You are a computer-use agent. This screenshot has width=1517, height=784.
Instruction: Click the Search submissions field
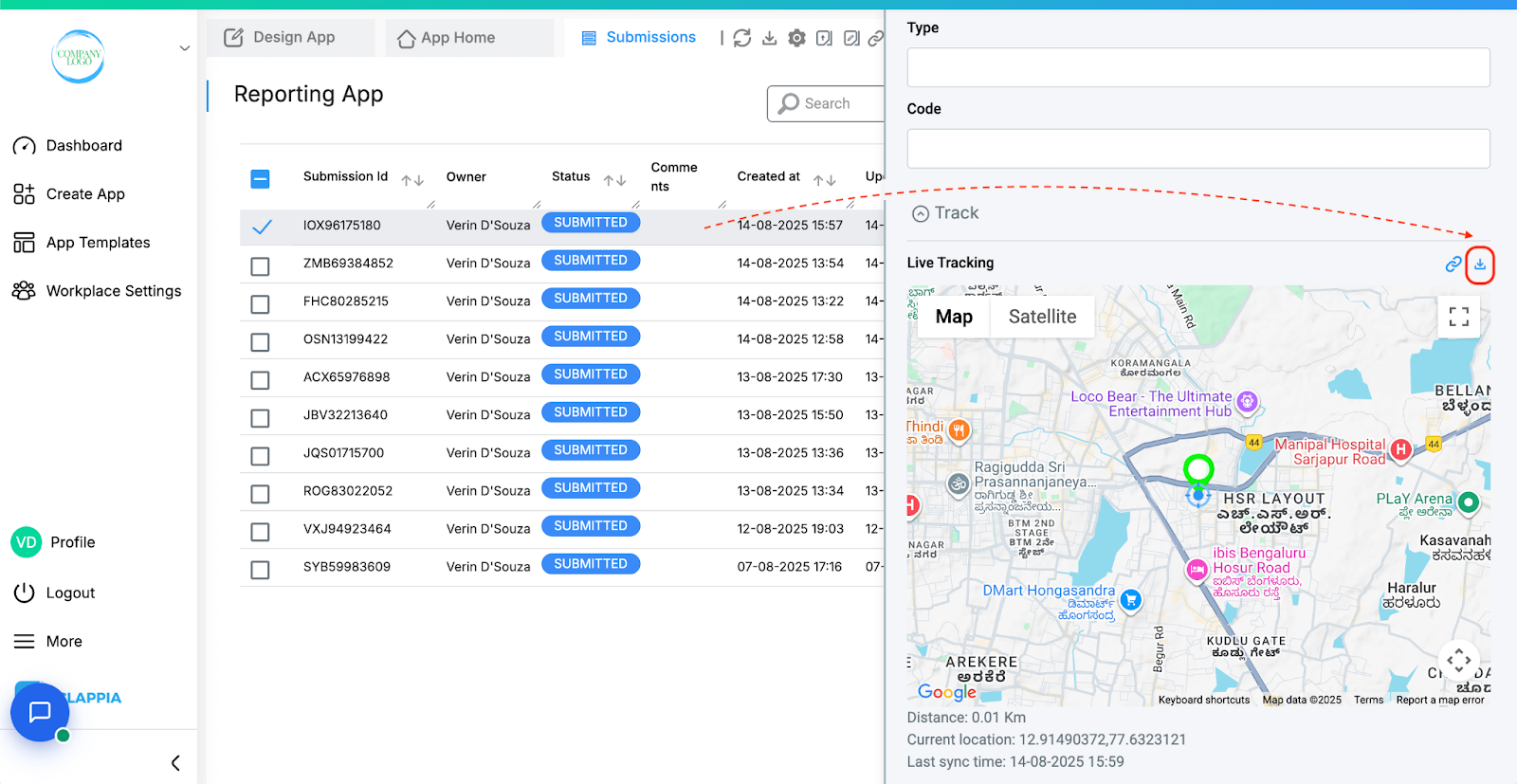(x=827, y=104)
